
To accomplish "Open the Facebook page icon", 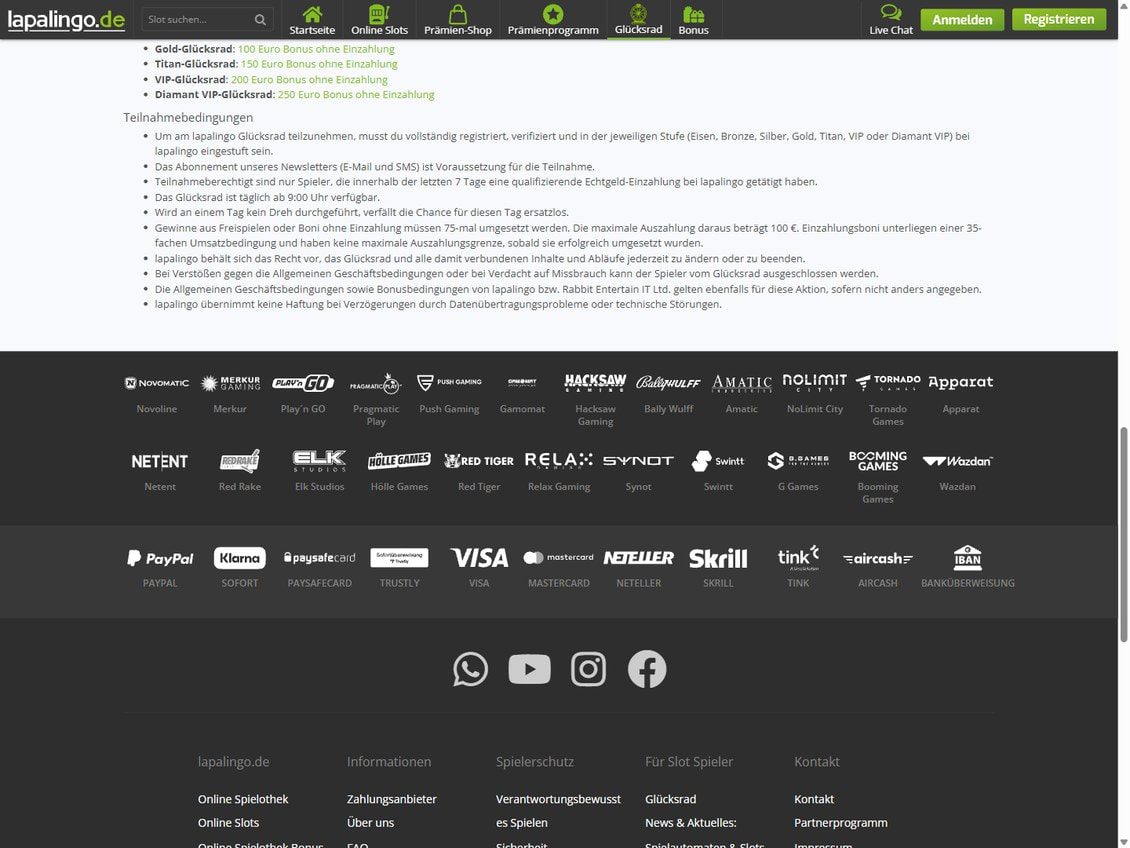I will coord(647,669).
